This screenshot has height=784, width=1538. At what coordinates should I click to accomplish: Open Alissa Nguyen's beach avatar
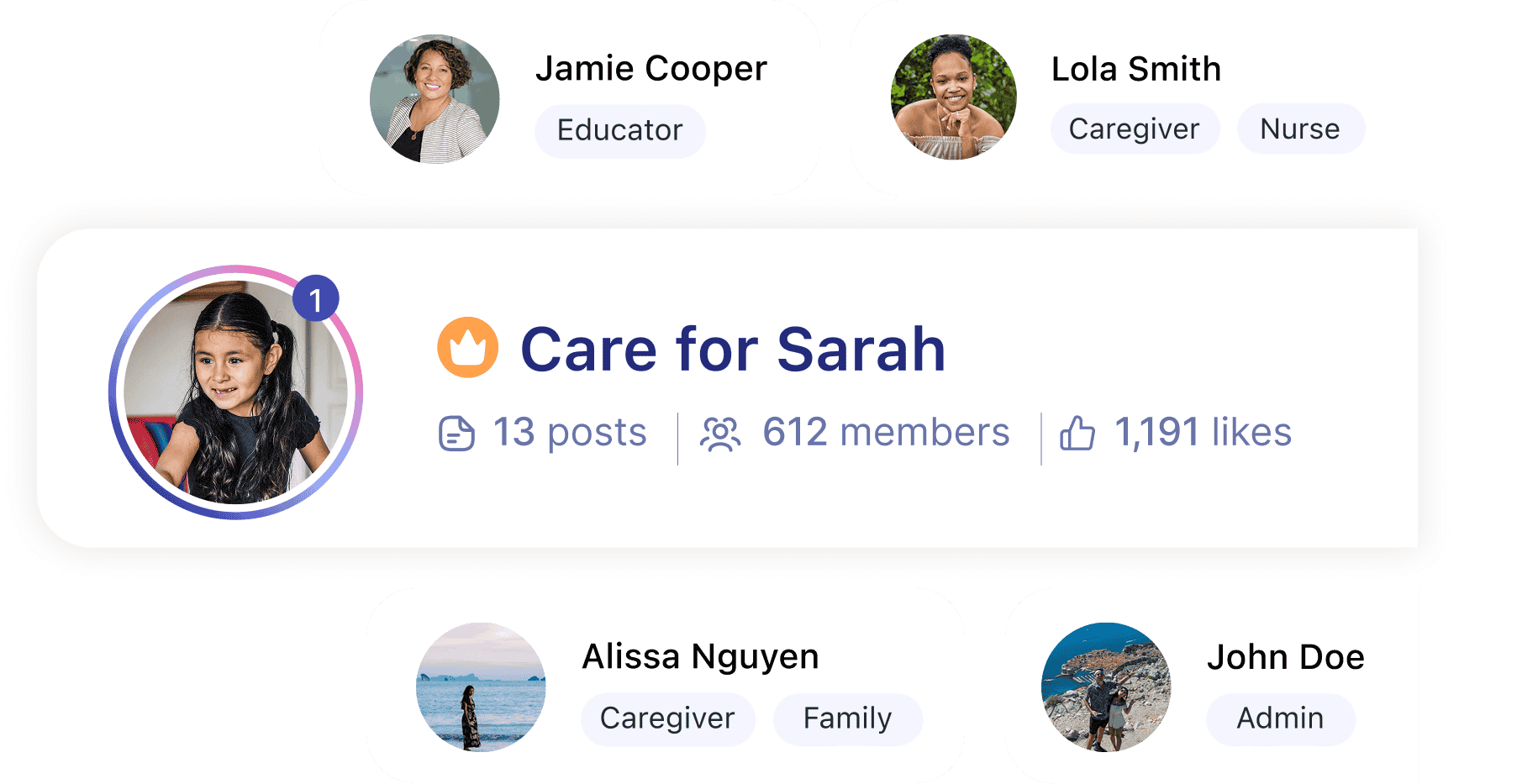pyautogui.click(x=481, y=687)
